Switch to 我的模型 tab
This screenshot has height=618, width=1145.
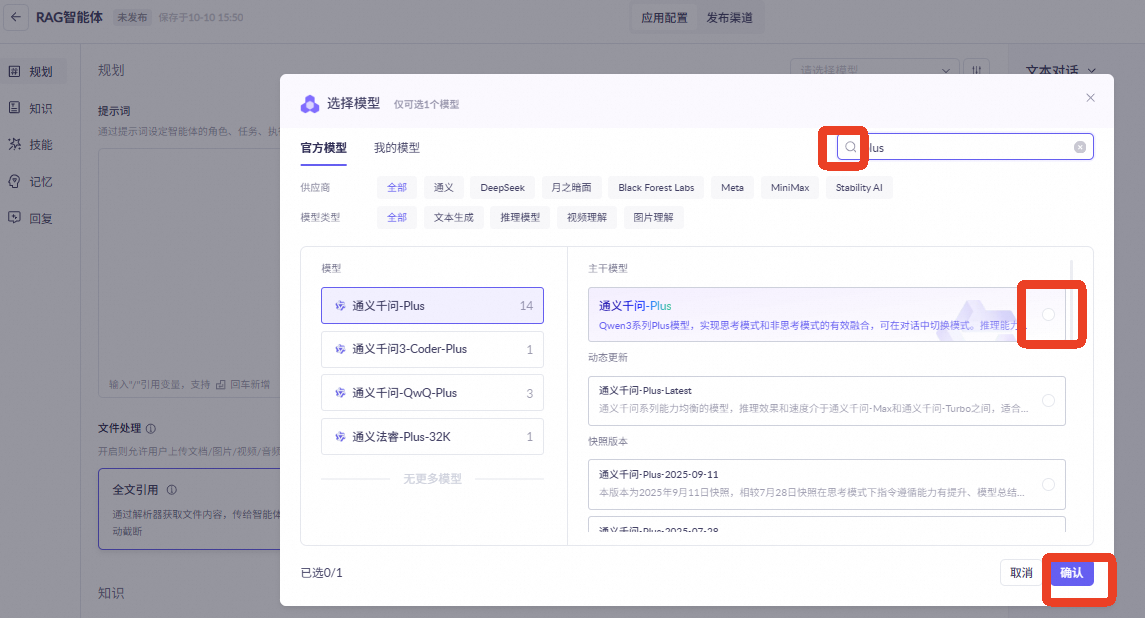pos(397,148)
